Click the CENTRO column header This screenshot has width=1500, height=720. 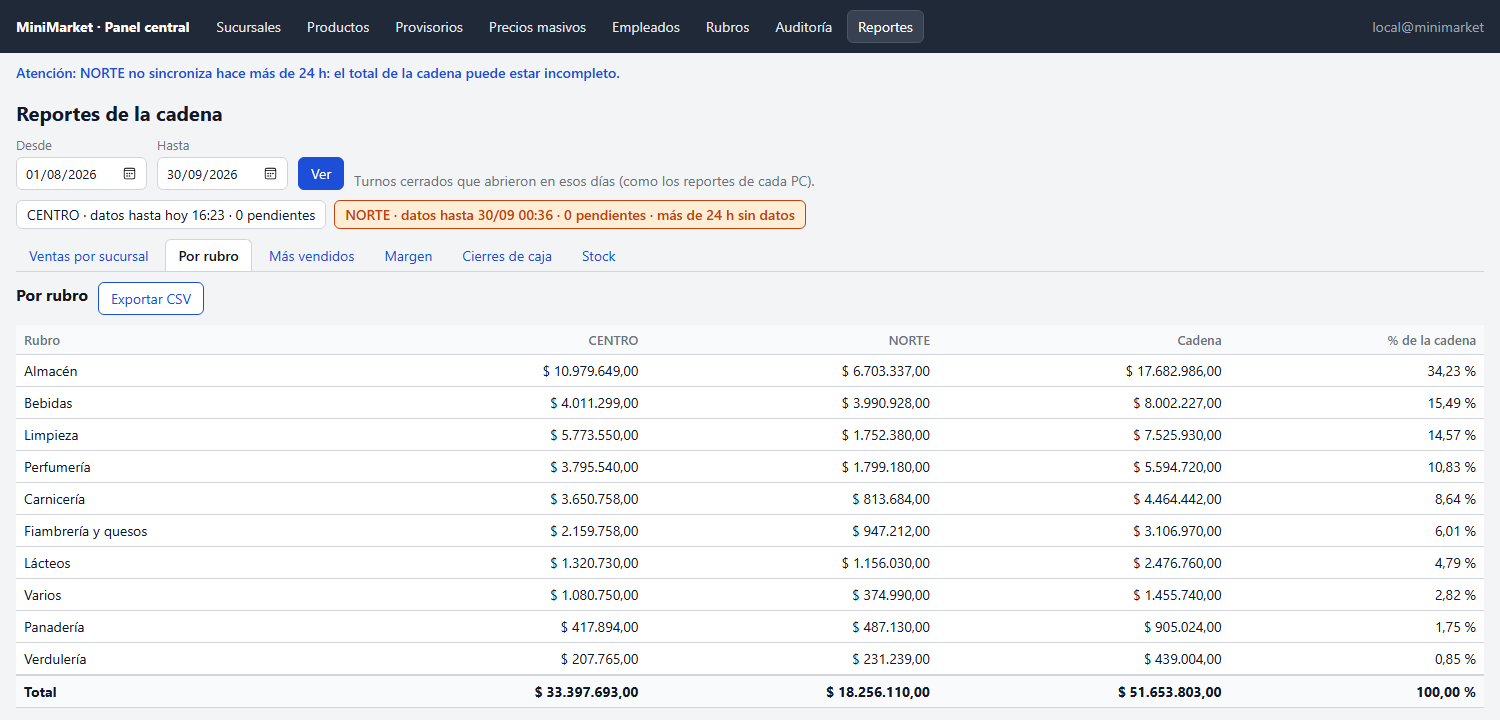click(x=613, y=340)
